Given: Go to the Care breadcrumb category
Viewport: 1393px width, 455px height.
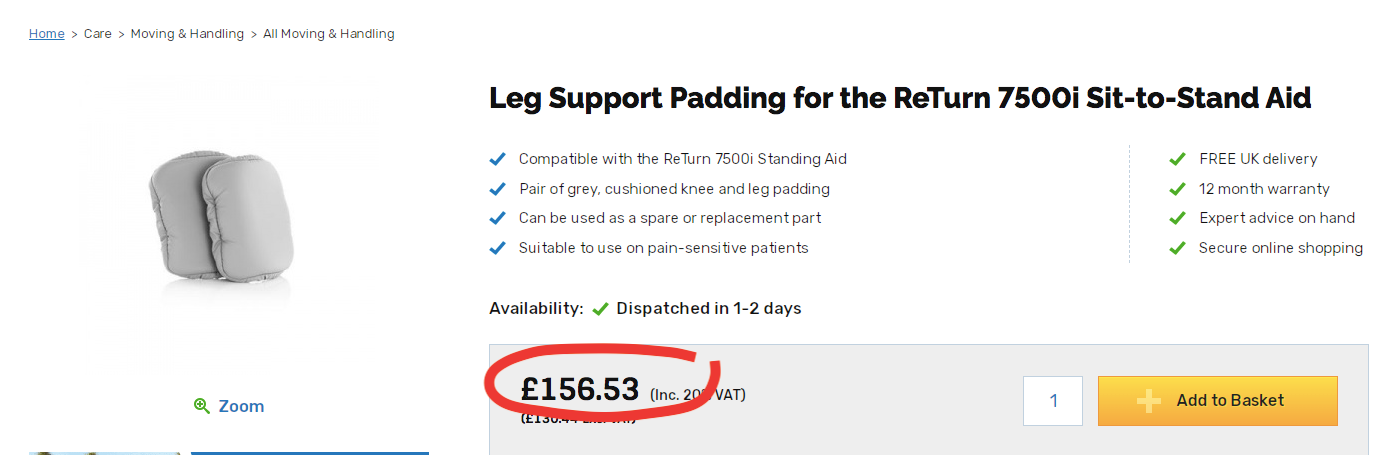Looking at the screenshot, I should [x=98, y=34].
